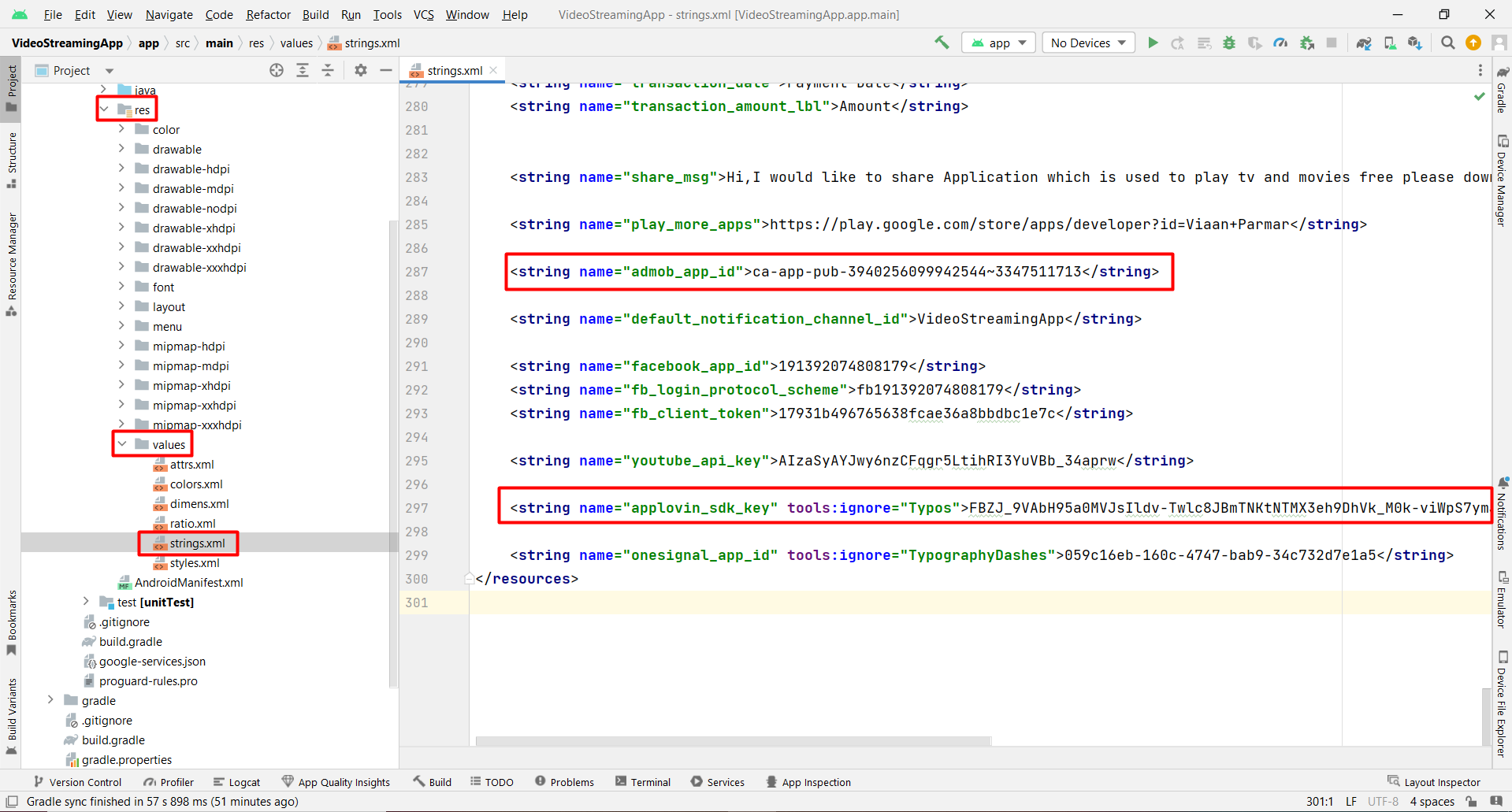Screen dimensions: 1512x812
Task: Click the Debug app bug icon
Action: click(x=1229, y=43)
